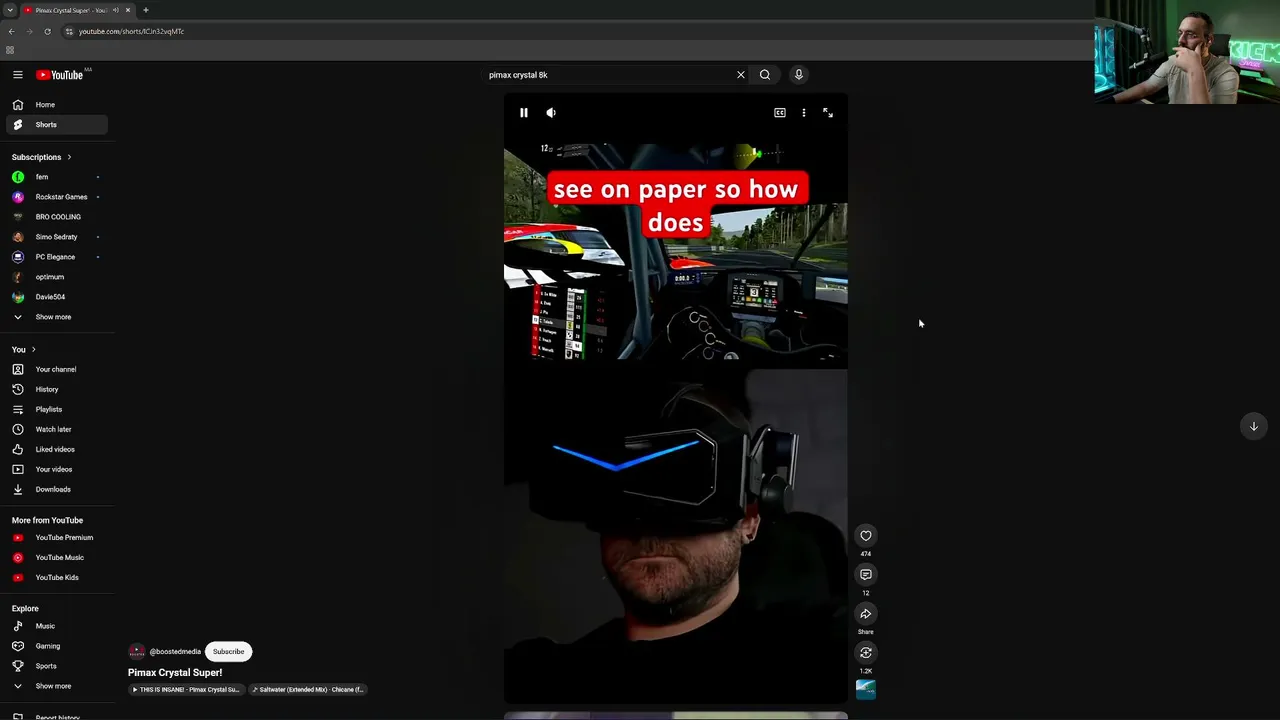Open the boostedmedia channel avatar
Screen dimensions: 1280x720
[137, 652]
